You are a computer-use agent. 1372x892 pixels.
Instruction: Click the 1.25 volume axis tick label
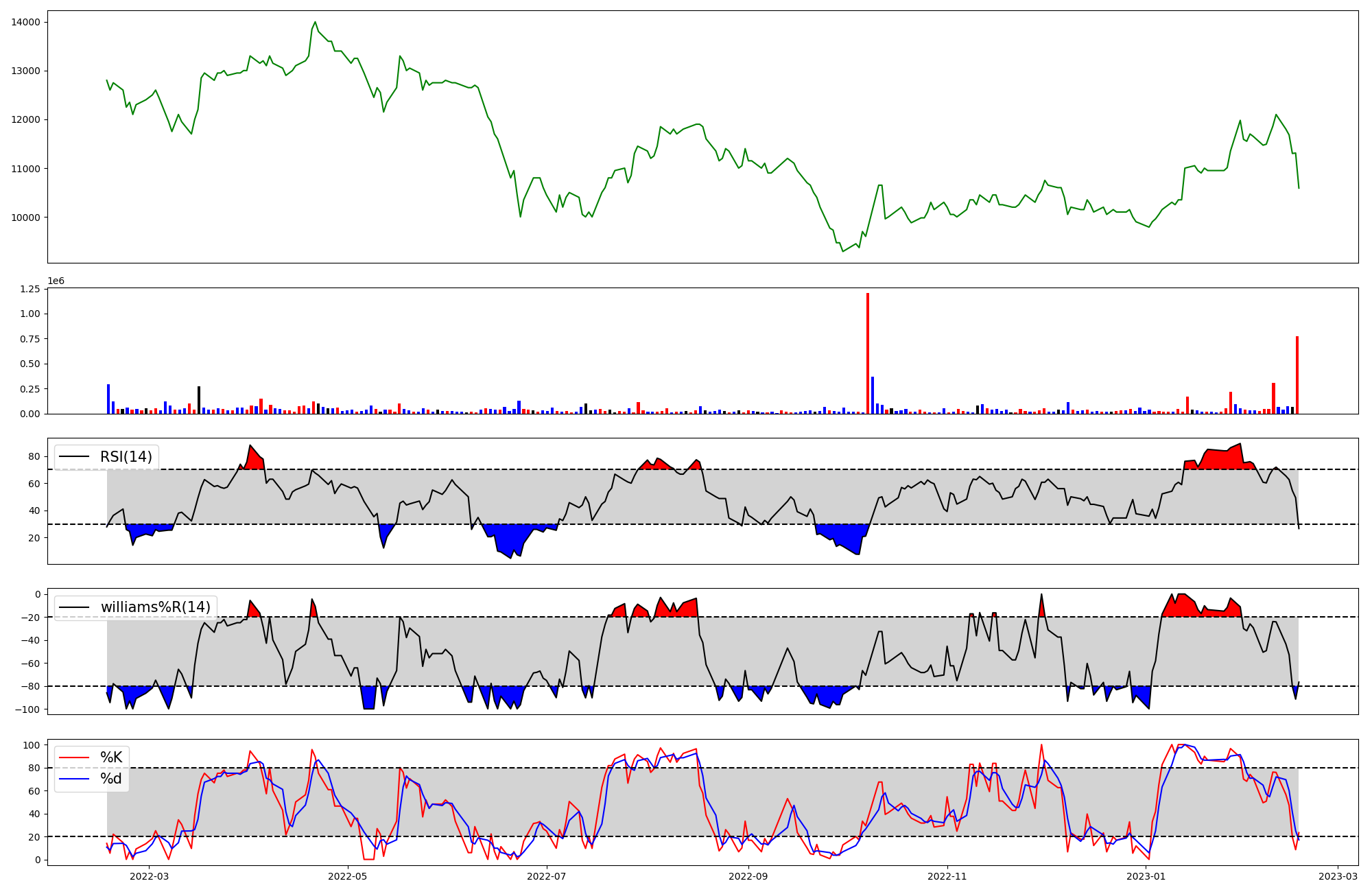pyautogui.click(x=30, y=289)
